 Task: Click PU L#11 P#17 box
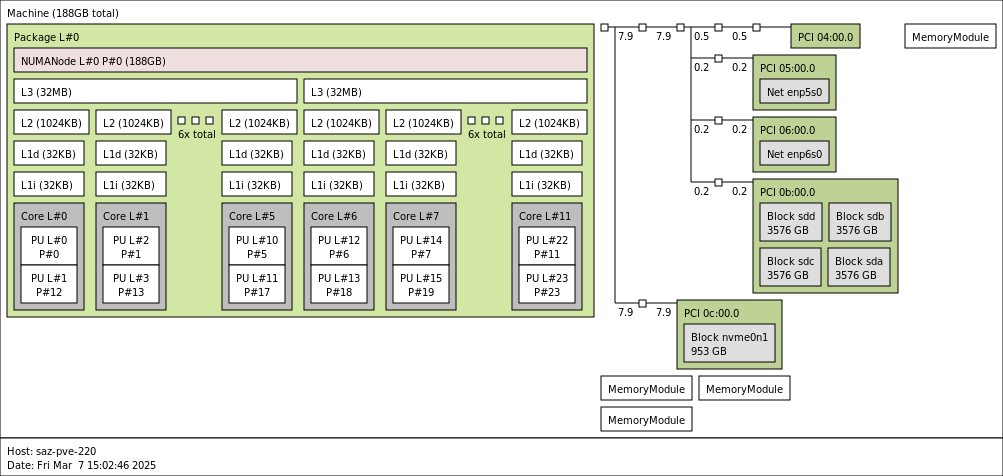257,285
